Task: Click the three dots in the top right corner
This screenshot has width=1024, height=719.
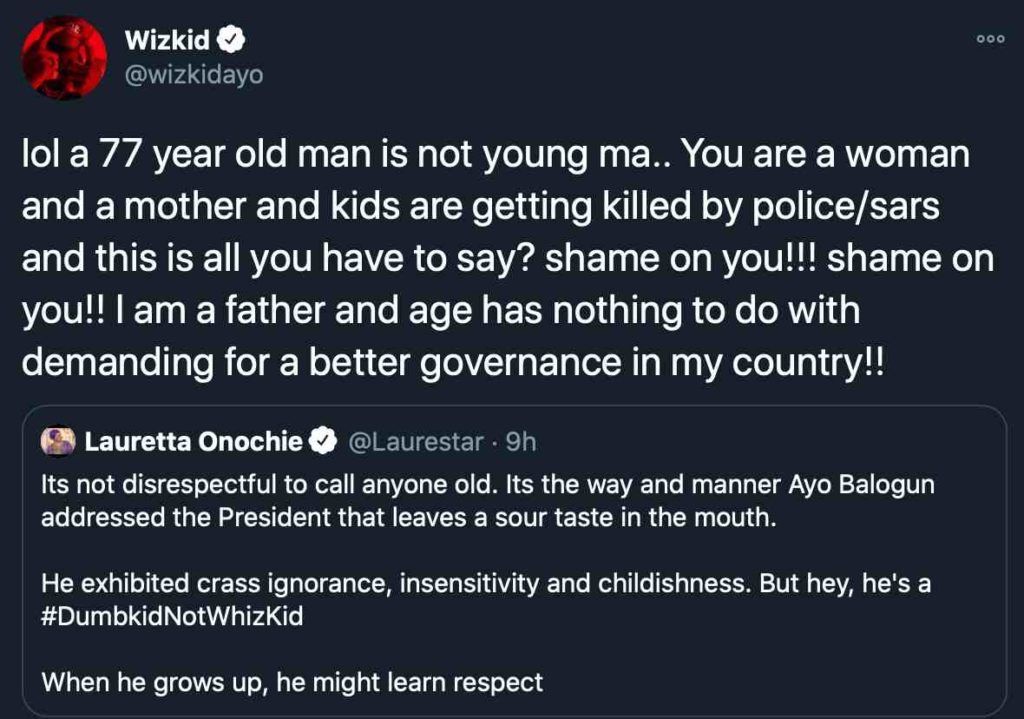Action: point(990,39)
